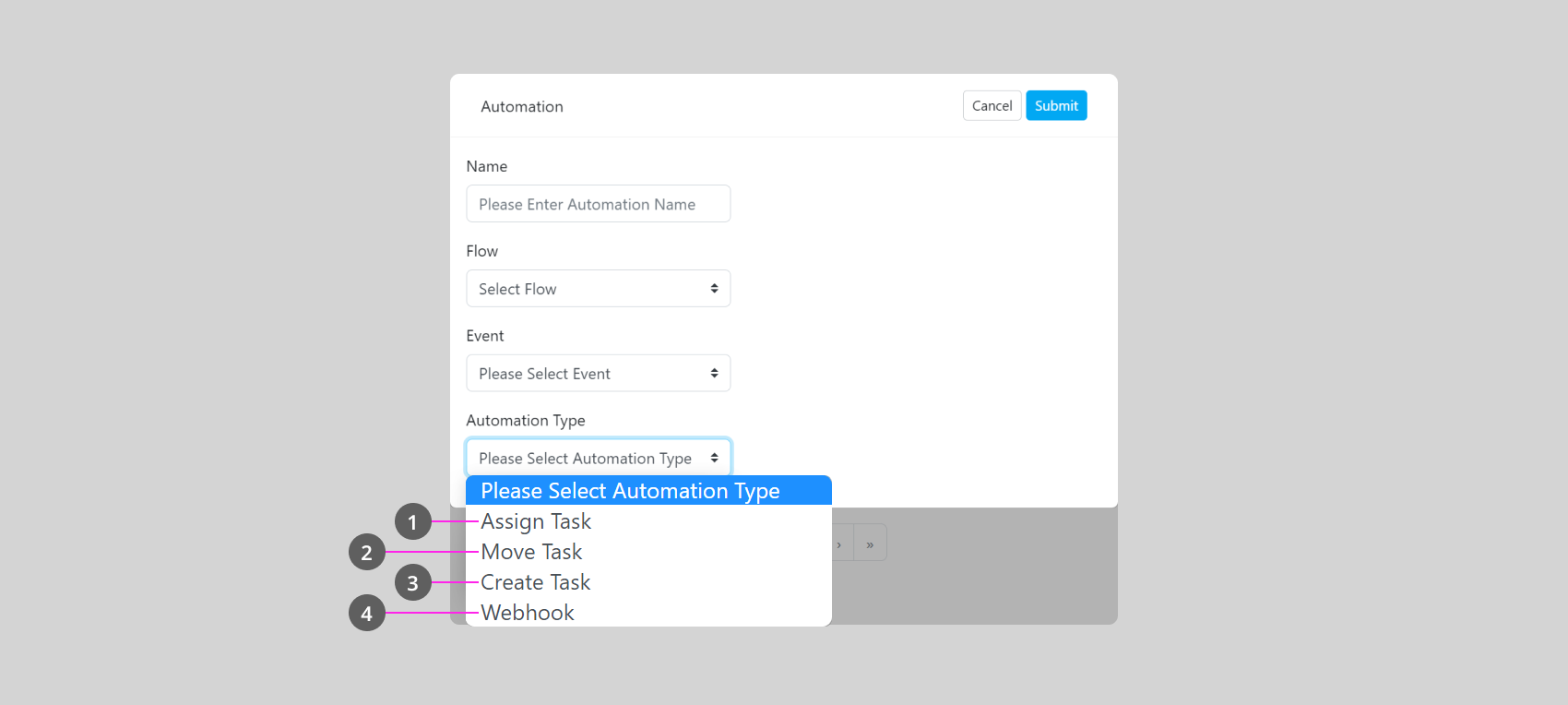
Task: Jump to last page with double chevron
Action: [870, 544]
